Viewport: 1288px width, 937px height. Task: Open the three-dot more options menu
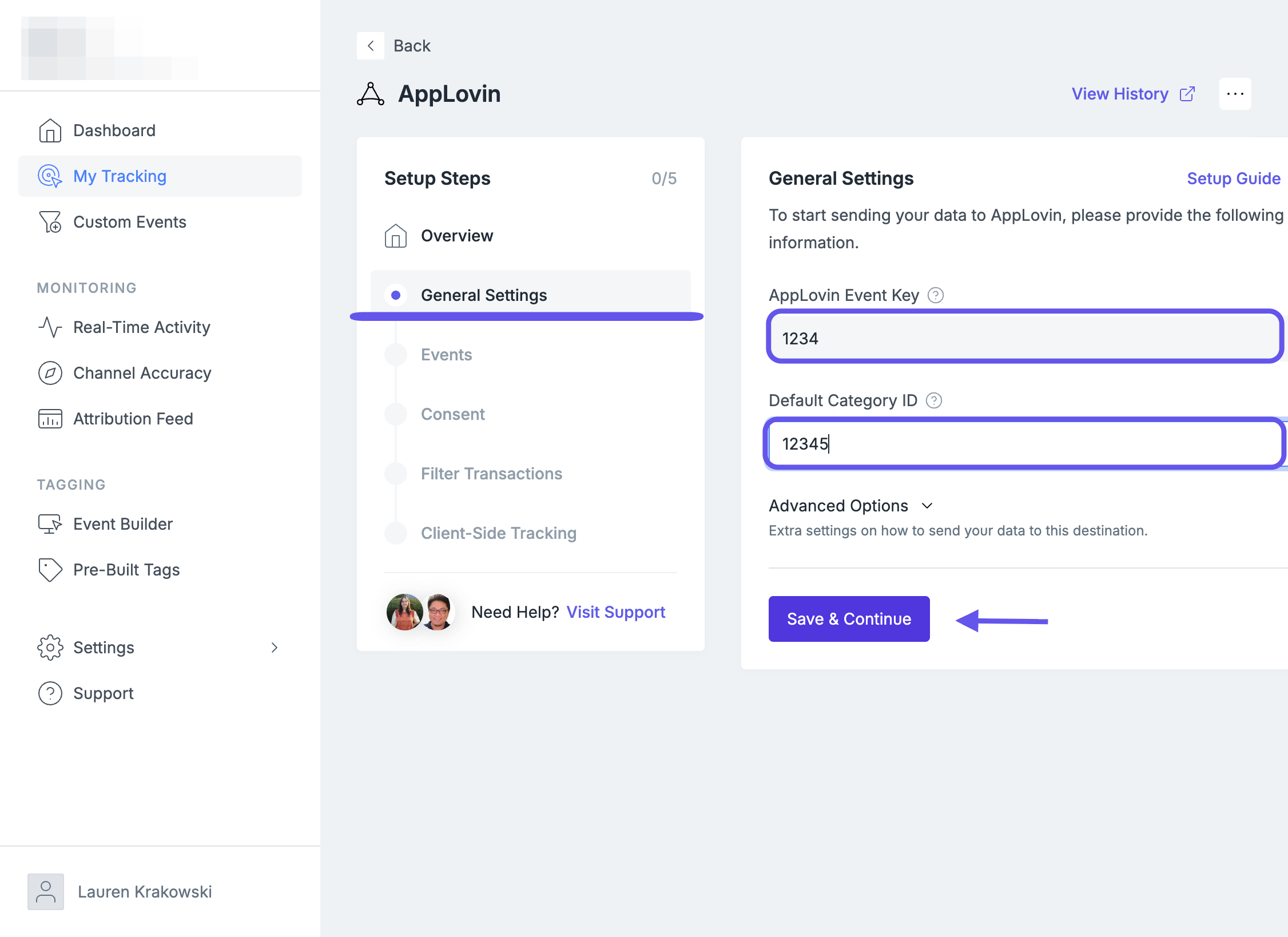click(1235, 94)
